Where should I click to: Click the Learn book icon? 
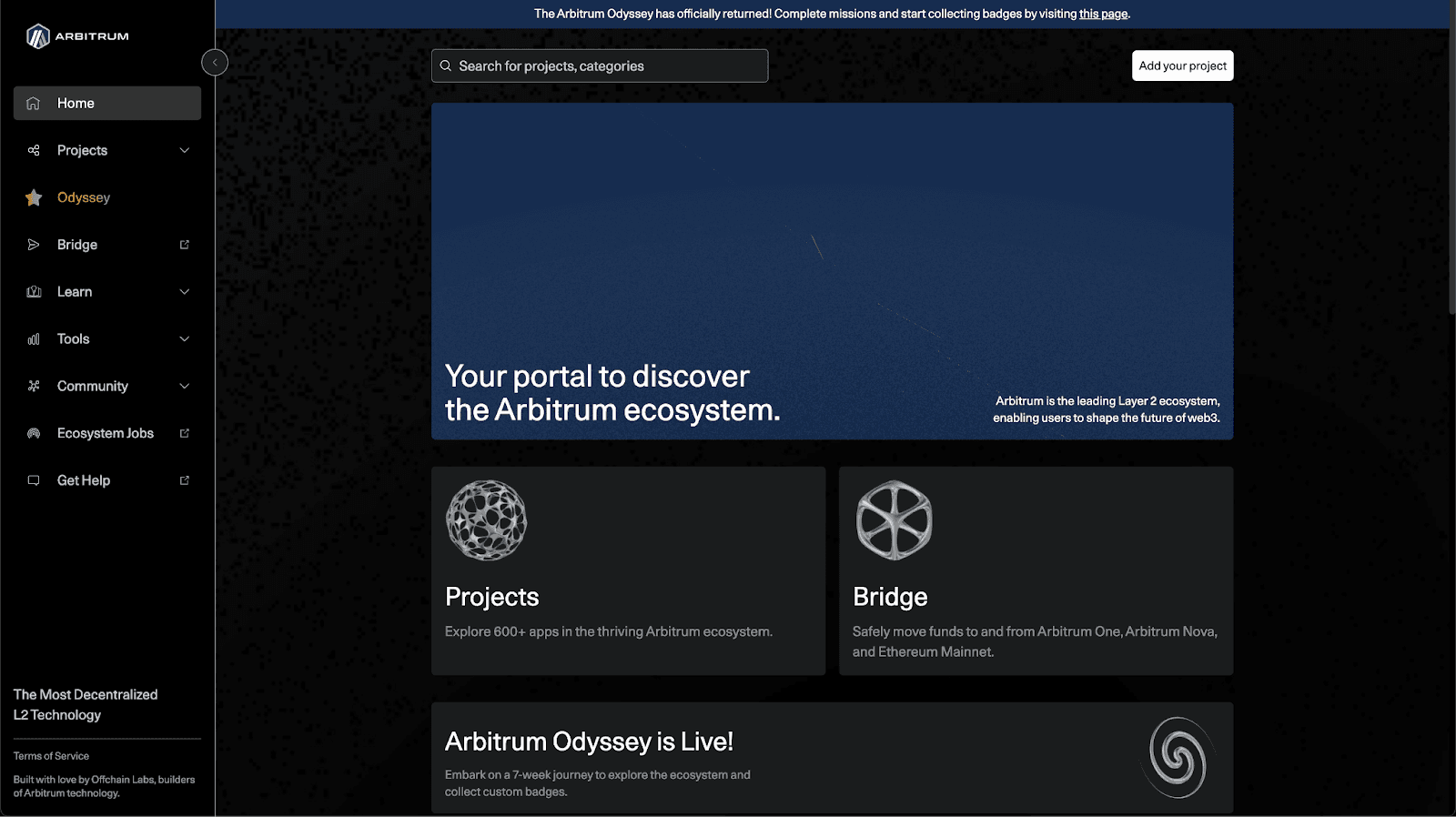pos(34,292)
